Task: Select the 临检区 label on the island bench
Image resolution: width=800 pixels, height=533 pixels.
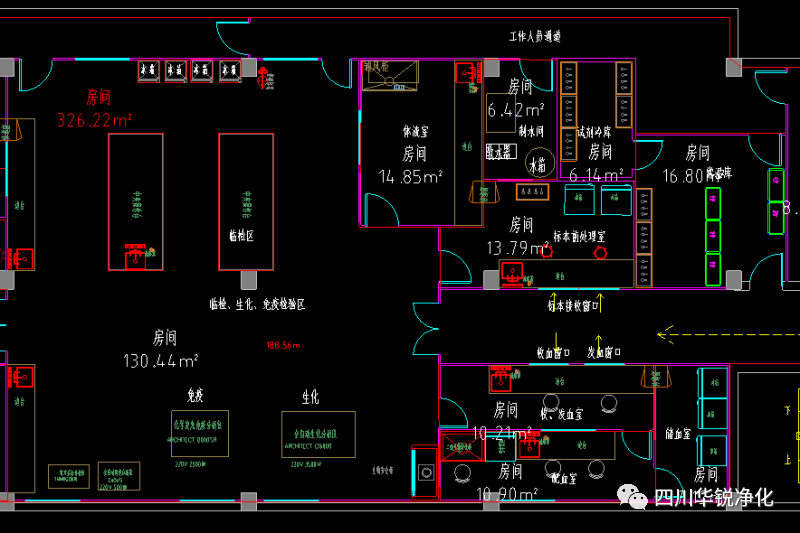Action: coord(241,236)
